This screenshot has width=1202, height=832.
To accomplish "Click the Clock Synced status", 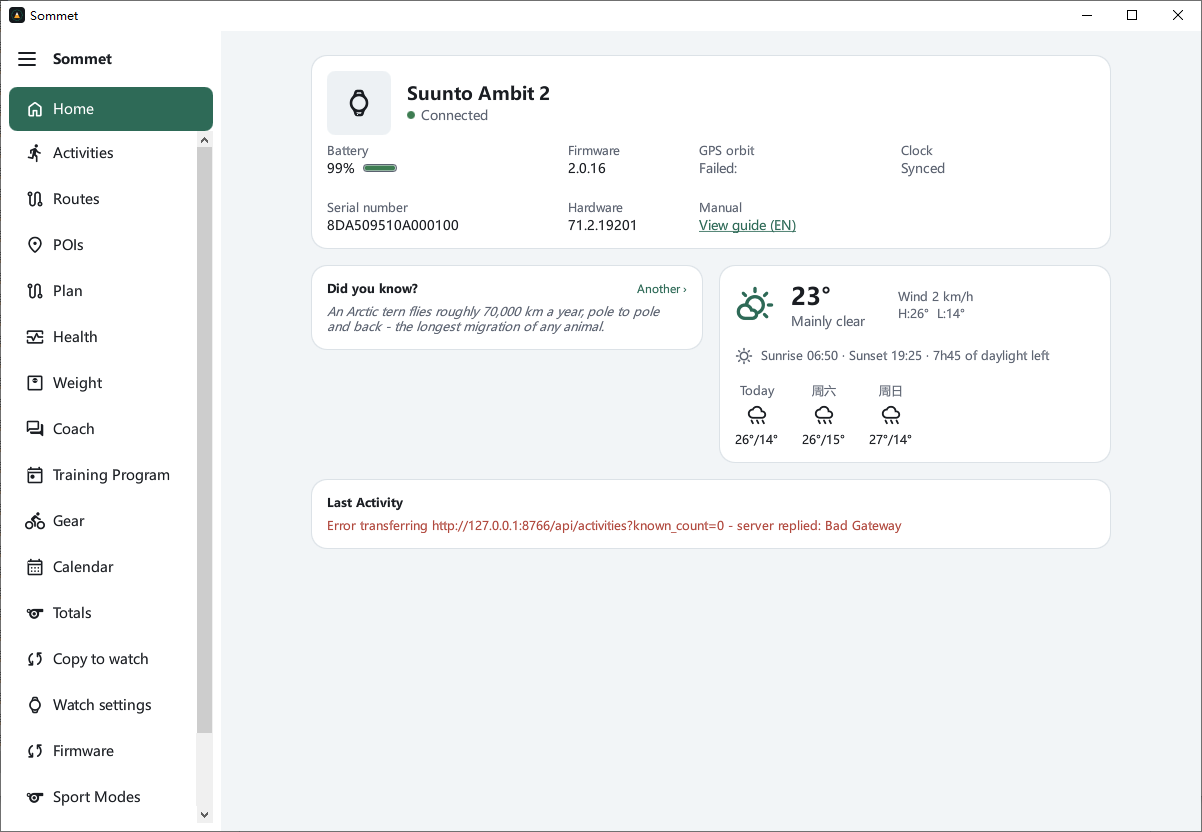I will coord(923,168).
